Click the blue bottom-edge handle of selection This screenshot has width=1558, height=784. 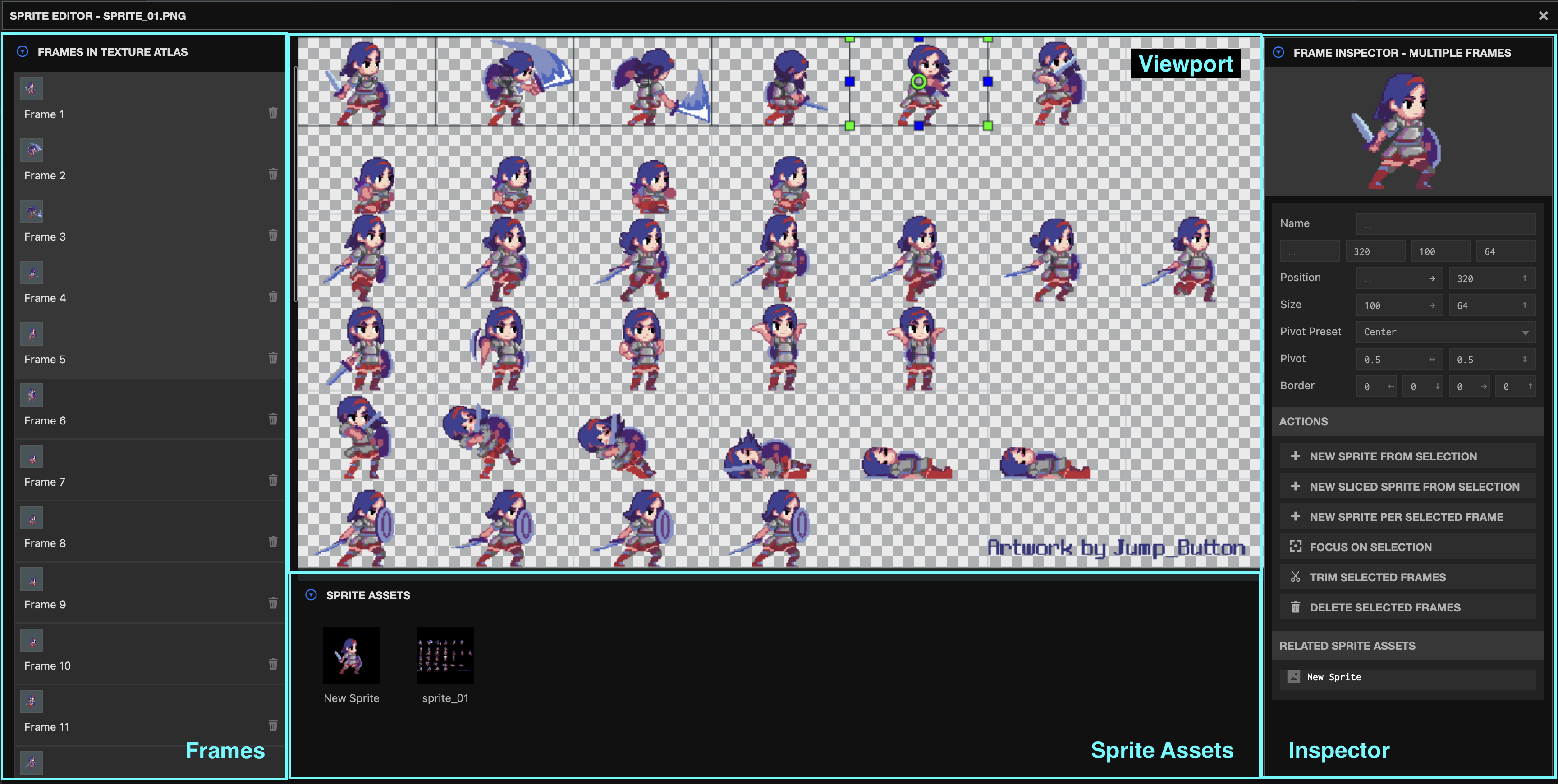pos(919,126)
